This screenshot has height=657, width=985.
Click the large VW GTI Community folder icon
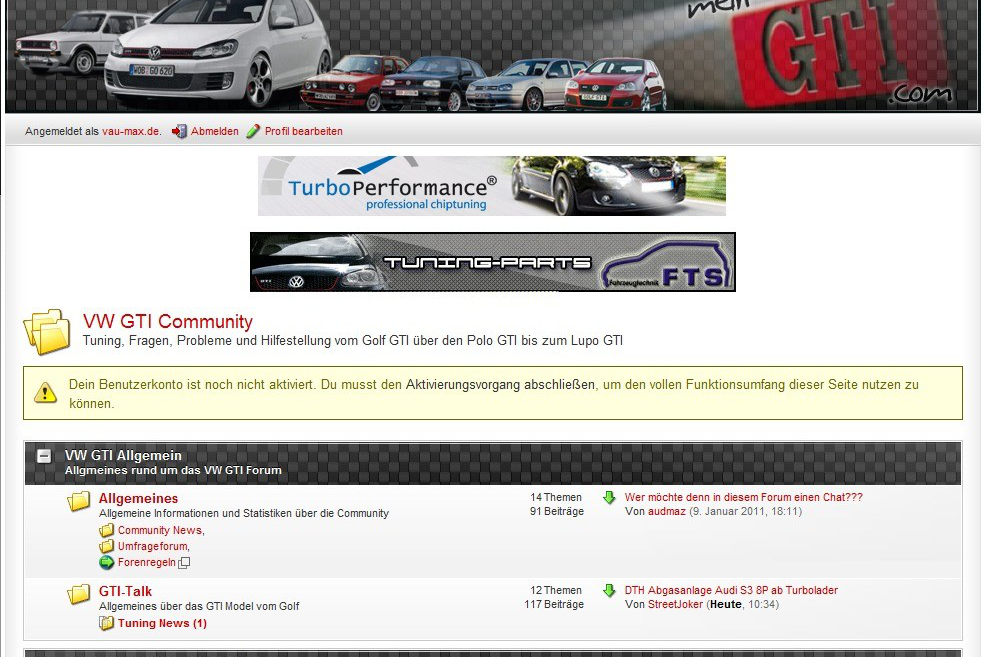point(47,331)
